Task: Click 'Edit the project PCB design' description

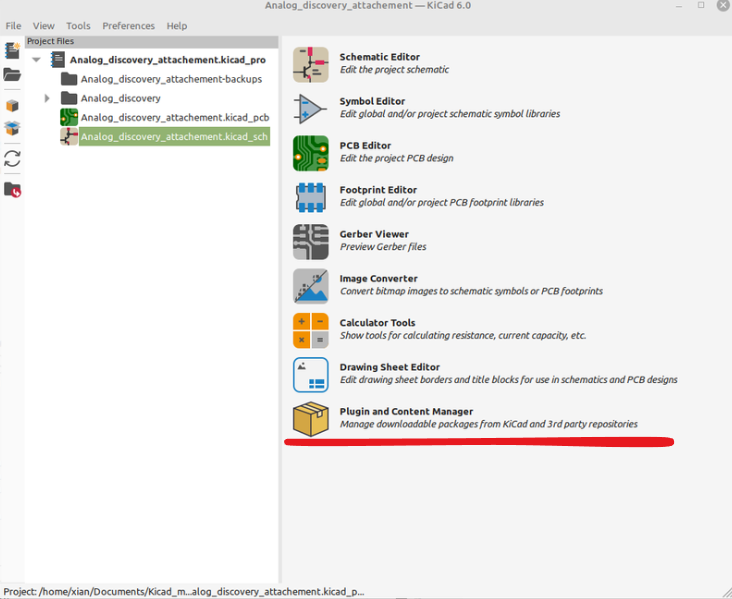Action: pyautogui.click(x=396, y=158)
